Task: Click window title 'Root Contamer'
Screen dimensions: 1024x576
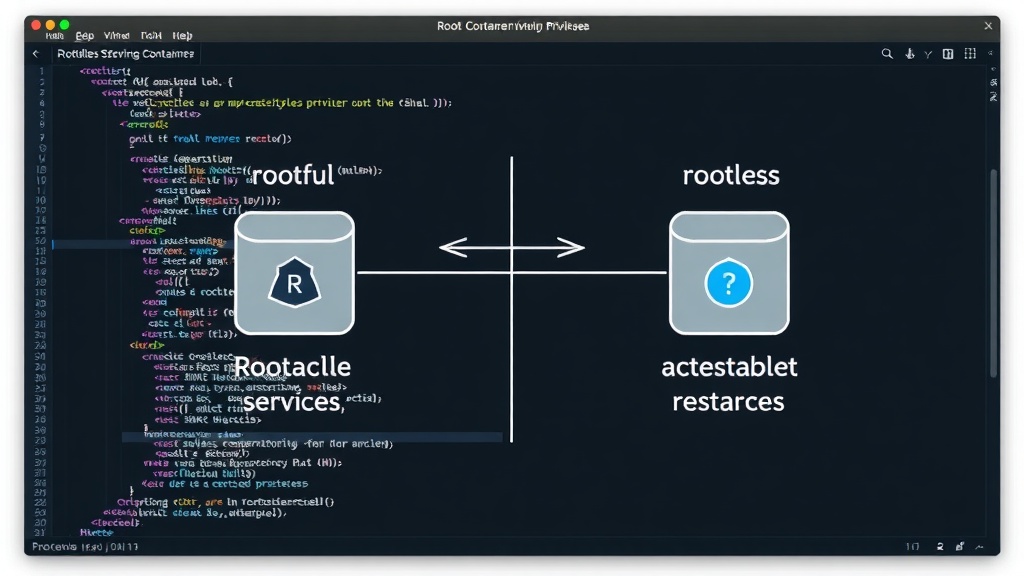Action: pyautogui.click(x=475, y=26)
